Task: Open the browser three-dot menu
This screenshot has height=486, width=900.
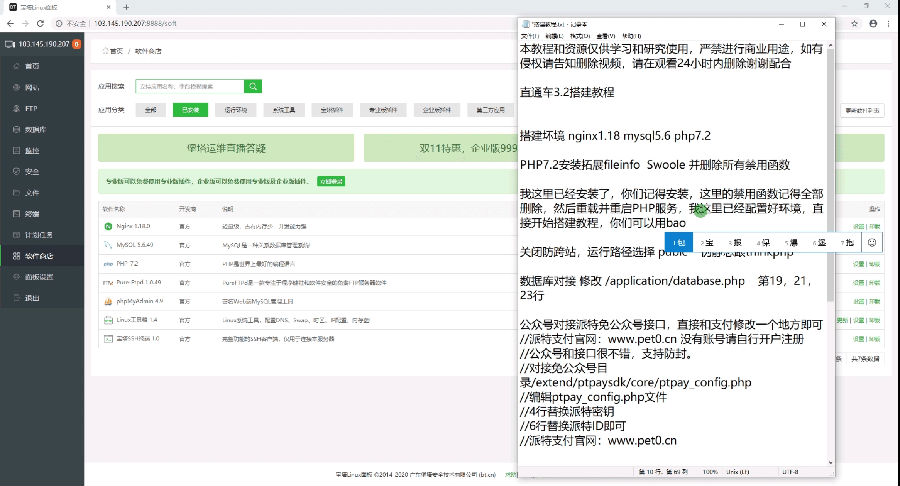Action: click(x=889, y=24)
